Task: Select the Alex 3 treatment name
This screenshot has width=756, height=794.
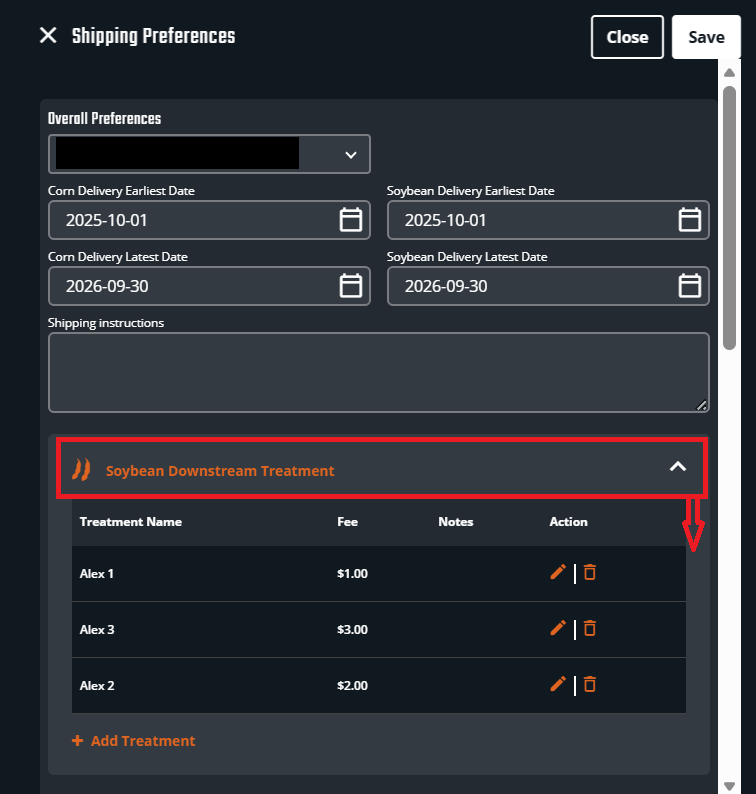Action: tap(97, 629)
